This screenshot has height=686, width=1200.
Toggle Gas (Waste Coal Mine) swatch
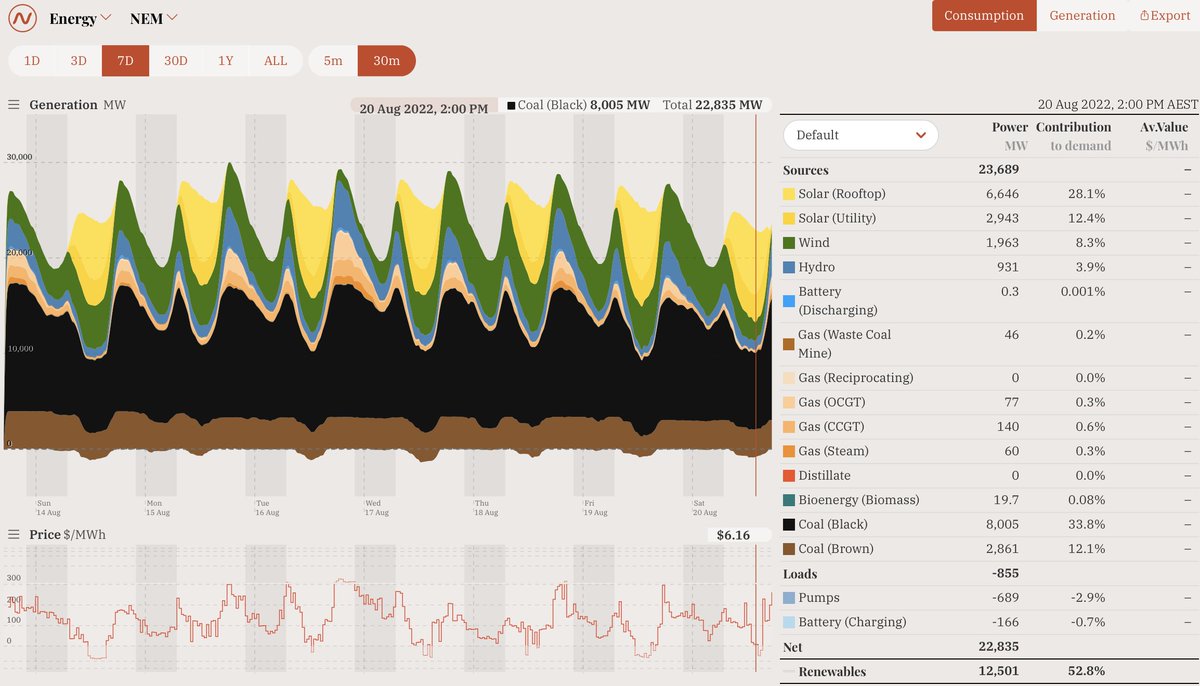tap(789, 344)
